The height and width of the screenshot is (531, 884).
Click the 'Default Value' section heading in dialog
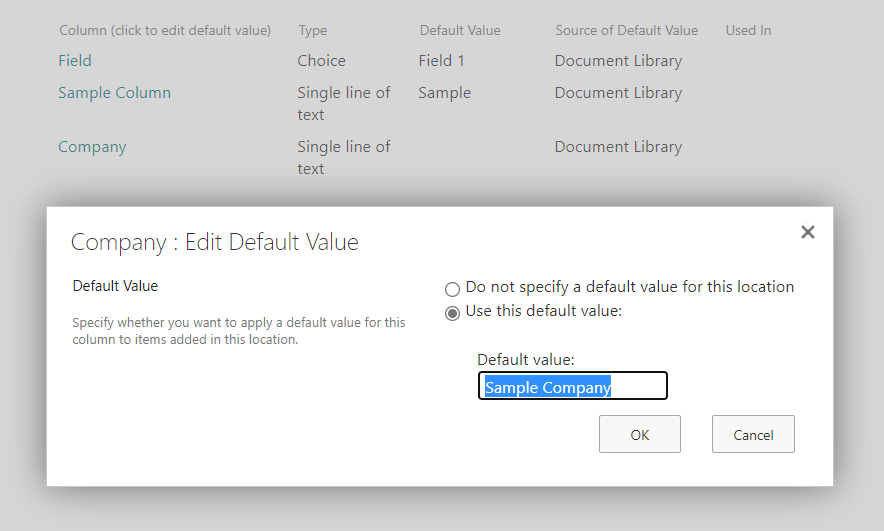pos(115,286)
